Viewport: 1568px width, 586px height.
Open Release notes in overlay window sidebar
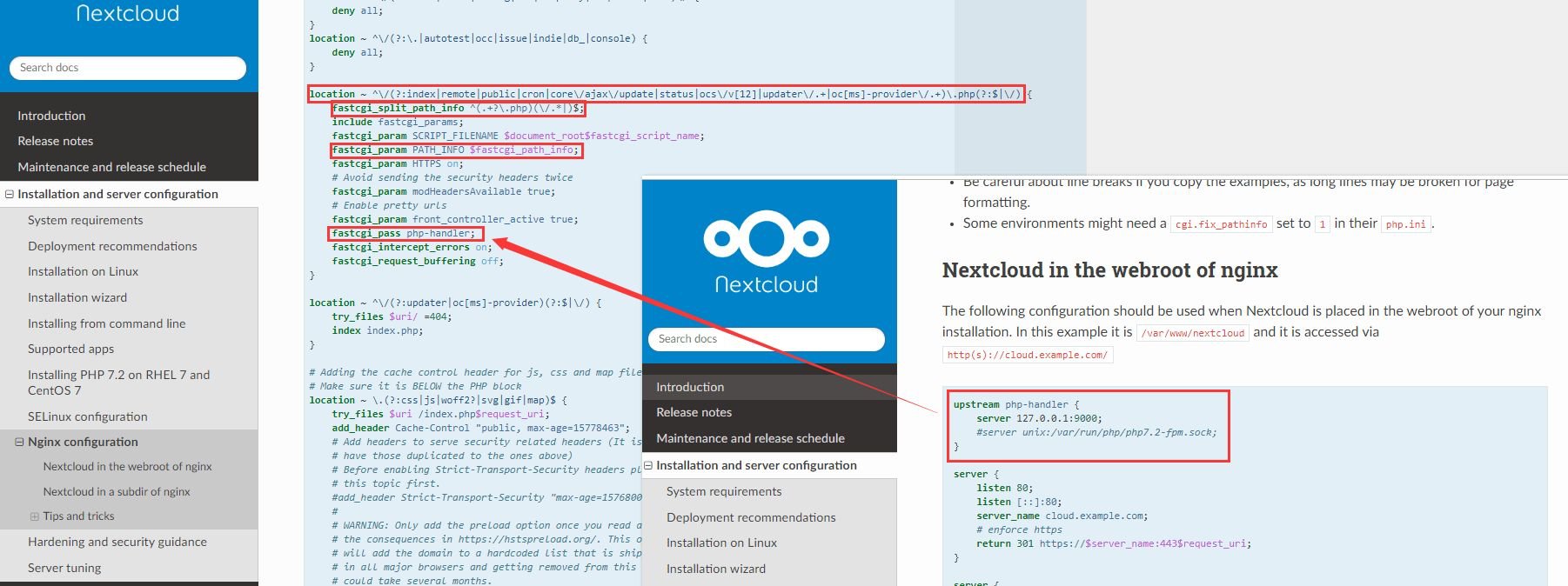coord(694,412)
